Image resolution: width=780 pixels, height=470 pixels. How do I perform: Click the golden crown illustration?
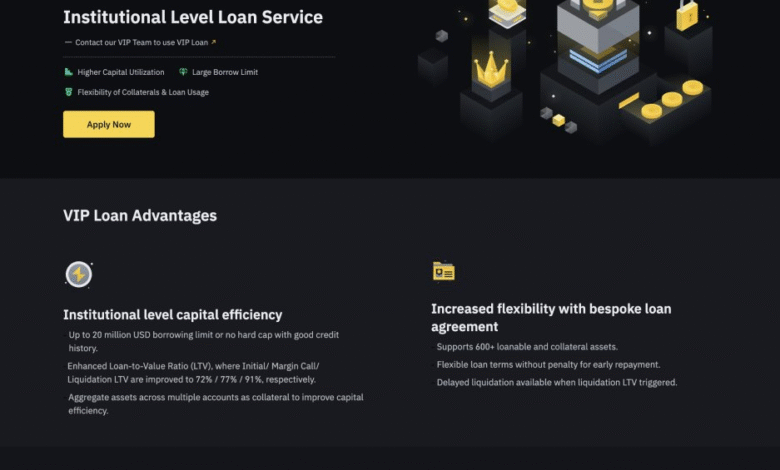pos(490,70)
